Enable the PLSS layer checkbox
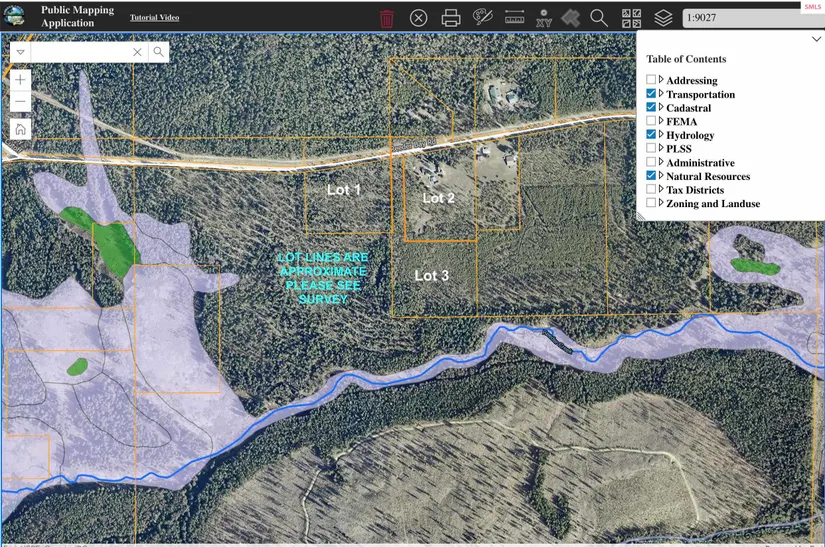Screen dimensions: 825x547 pos(651,148)
